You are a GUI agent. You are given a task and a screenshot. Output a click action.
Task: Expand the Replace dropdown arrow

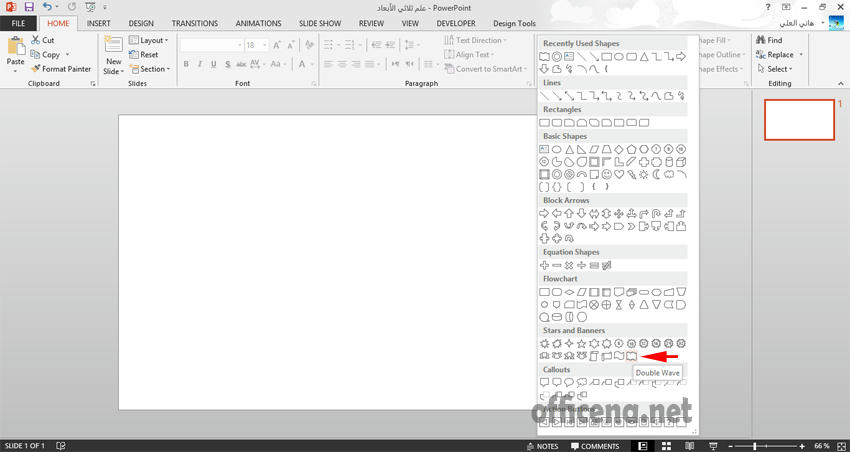(x=801, y=55)
